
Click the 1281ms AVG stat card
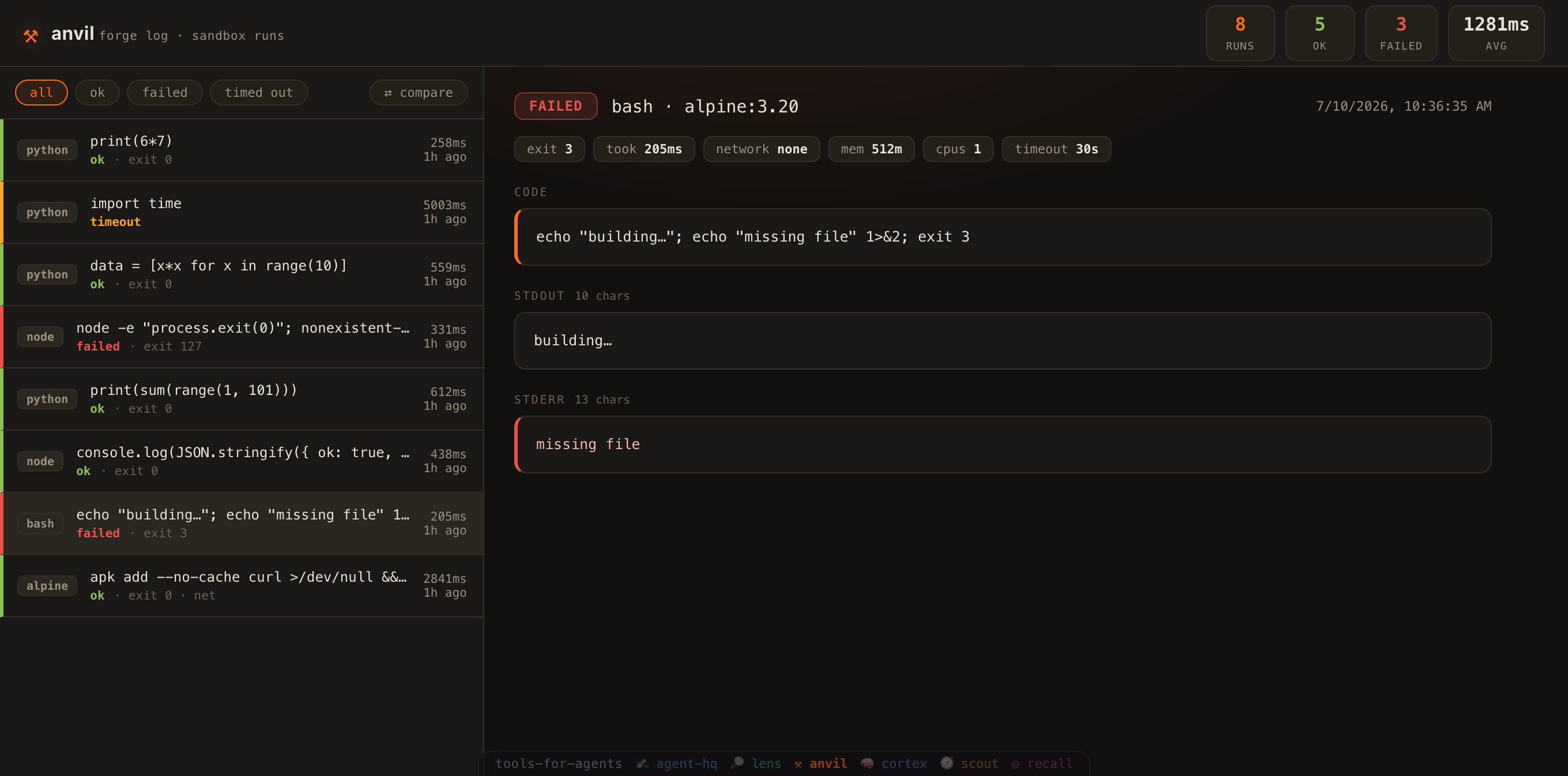pyautogui.click(x=1496, y=33)
